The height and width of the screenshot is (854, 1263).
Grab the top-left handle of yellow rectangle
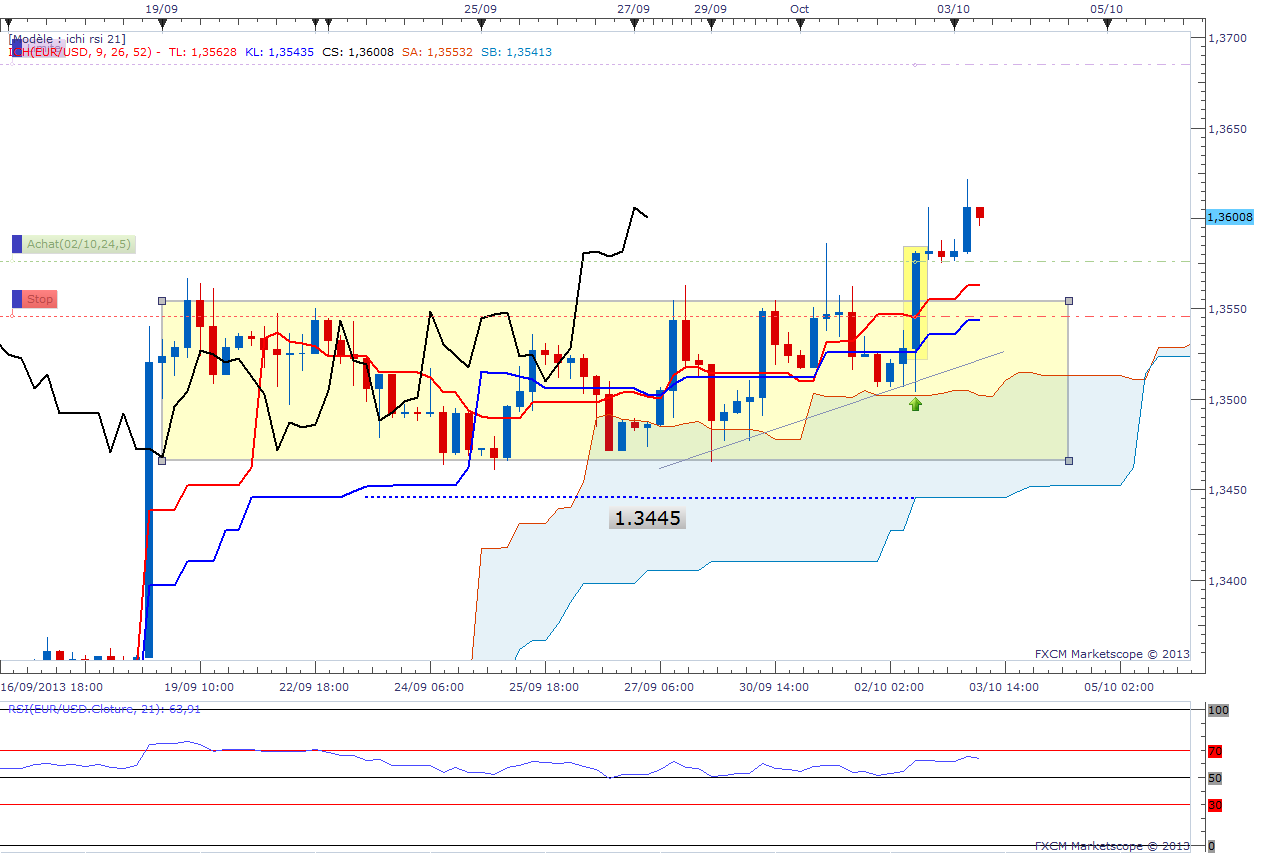pos(163,300)
